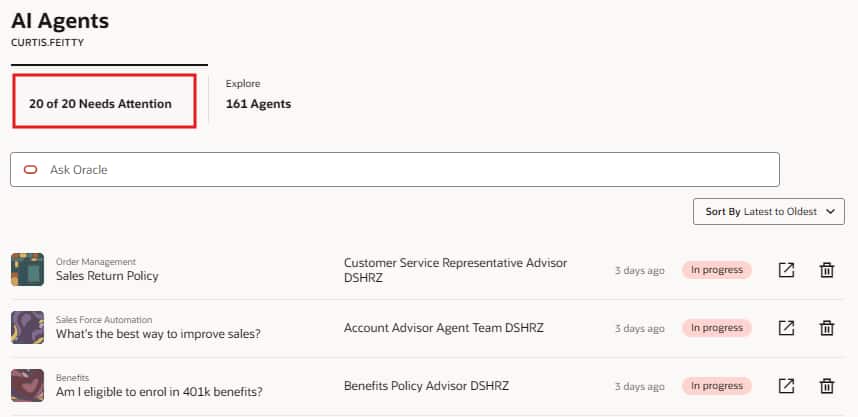
Task: Open the Sales Return Policy link
Action: [x=107, y=276]
